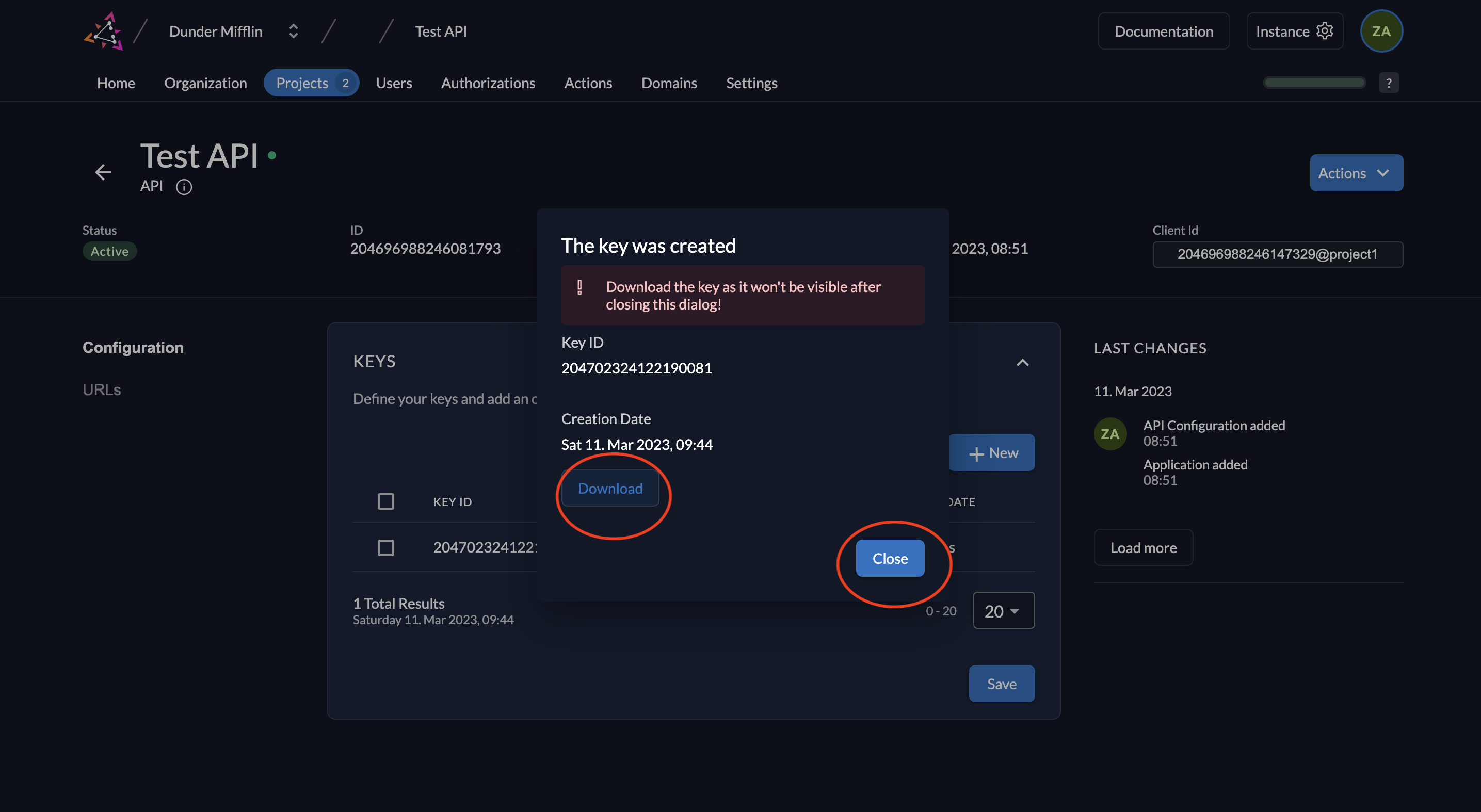Click the Zitadel logo in the breadcrumb
The width and height of the screenshot is (1481, 812).
(x=104, y=30)
